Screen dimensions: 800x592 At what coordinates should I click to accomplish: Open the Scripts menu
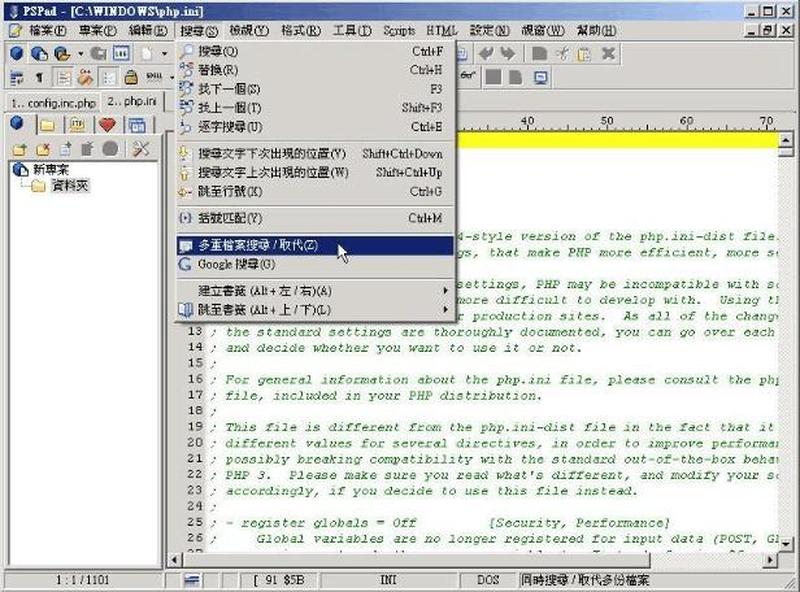[x=399, y=31]
